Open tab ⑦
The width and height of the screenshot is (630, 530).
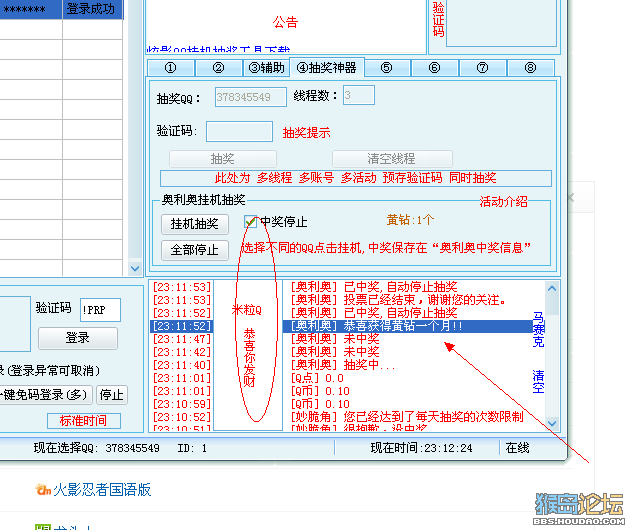[483, 68]
